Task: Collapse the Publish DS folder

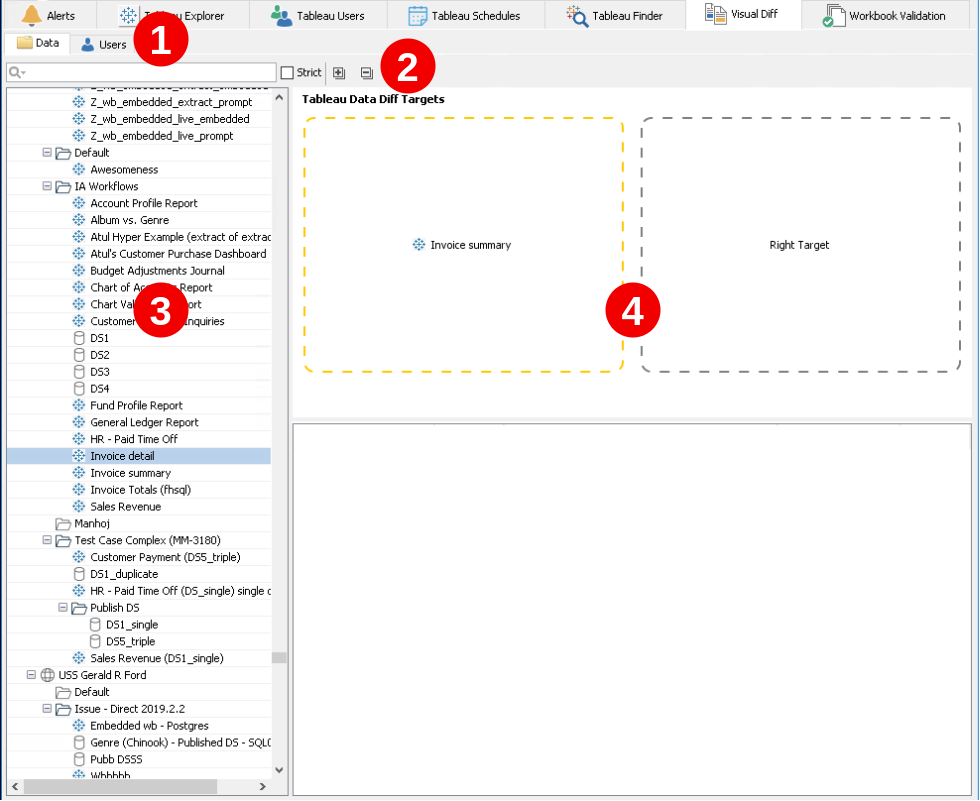Action: (x=62, y=607)
